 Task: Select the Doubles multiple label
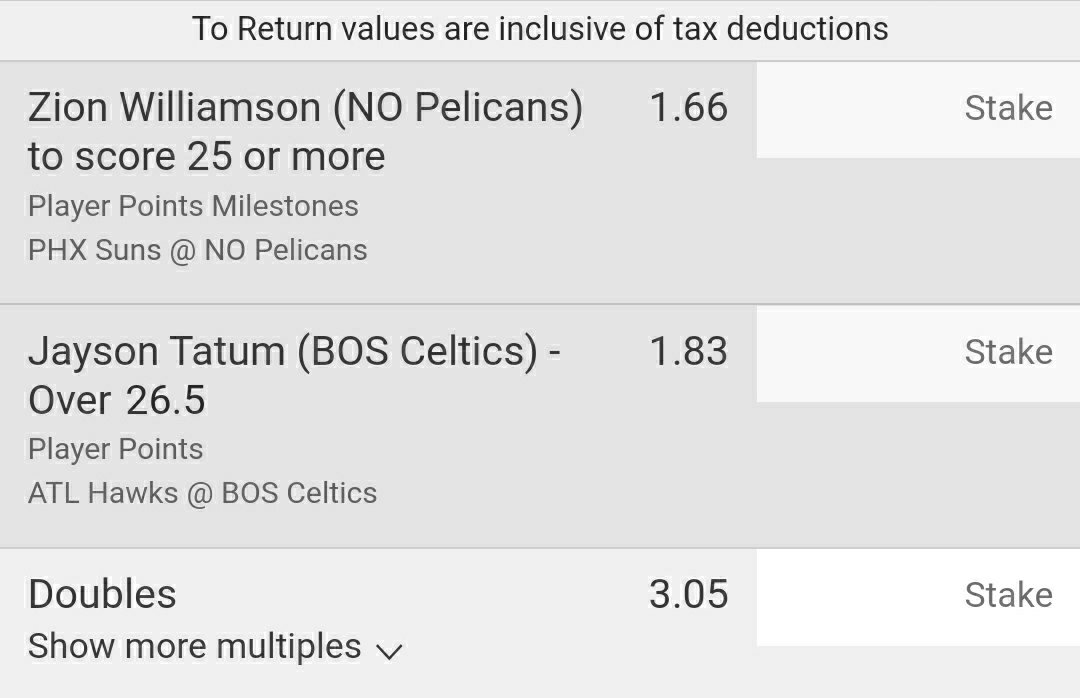102,595
